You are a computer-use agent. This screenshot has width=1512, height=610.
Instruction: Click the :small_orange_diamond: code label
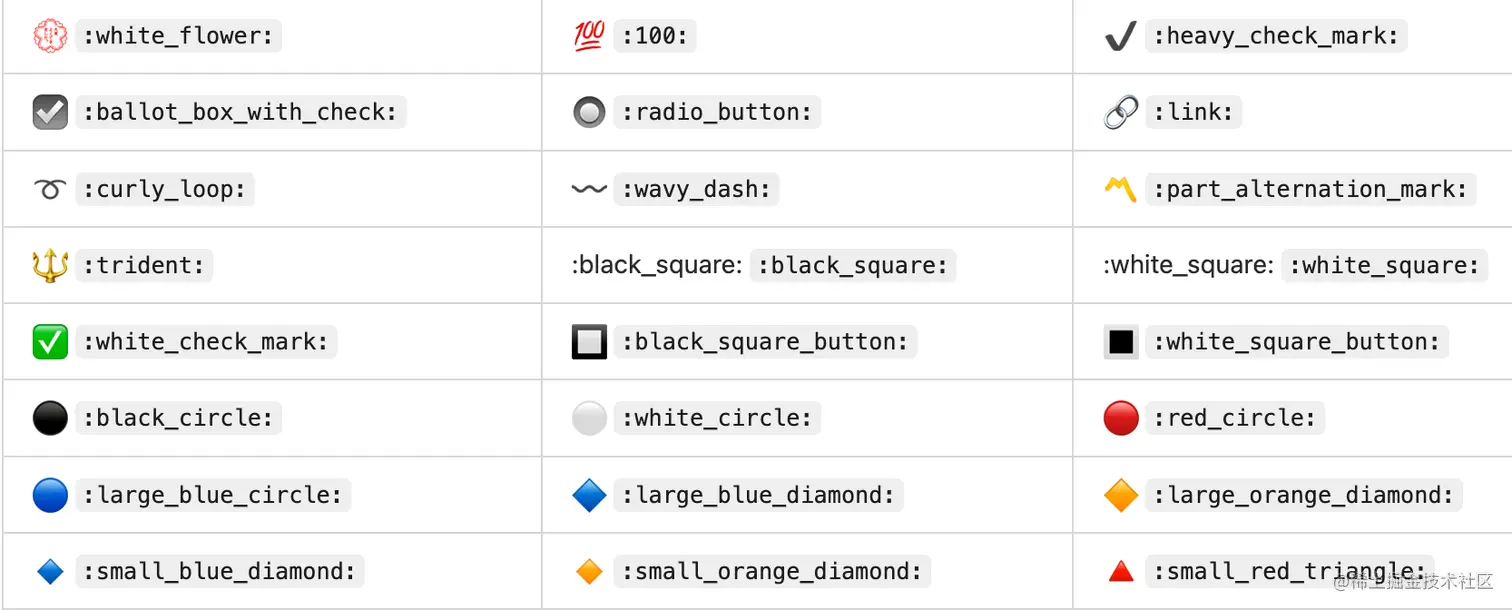(772, 571)
